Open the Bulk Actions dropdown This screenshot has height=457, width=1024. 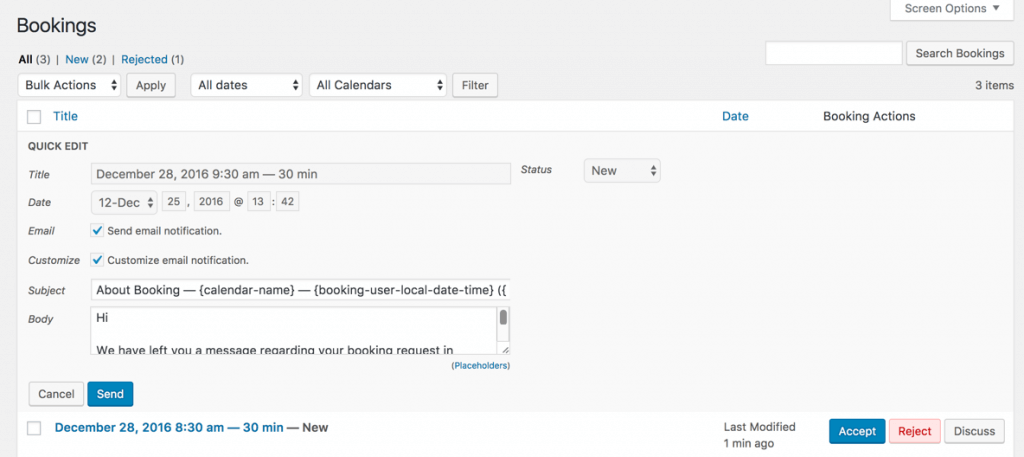tap(70, 85)
